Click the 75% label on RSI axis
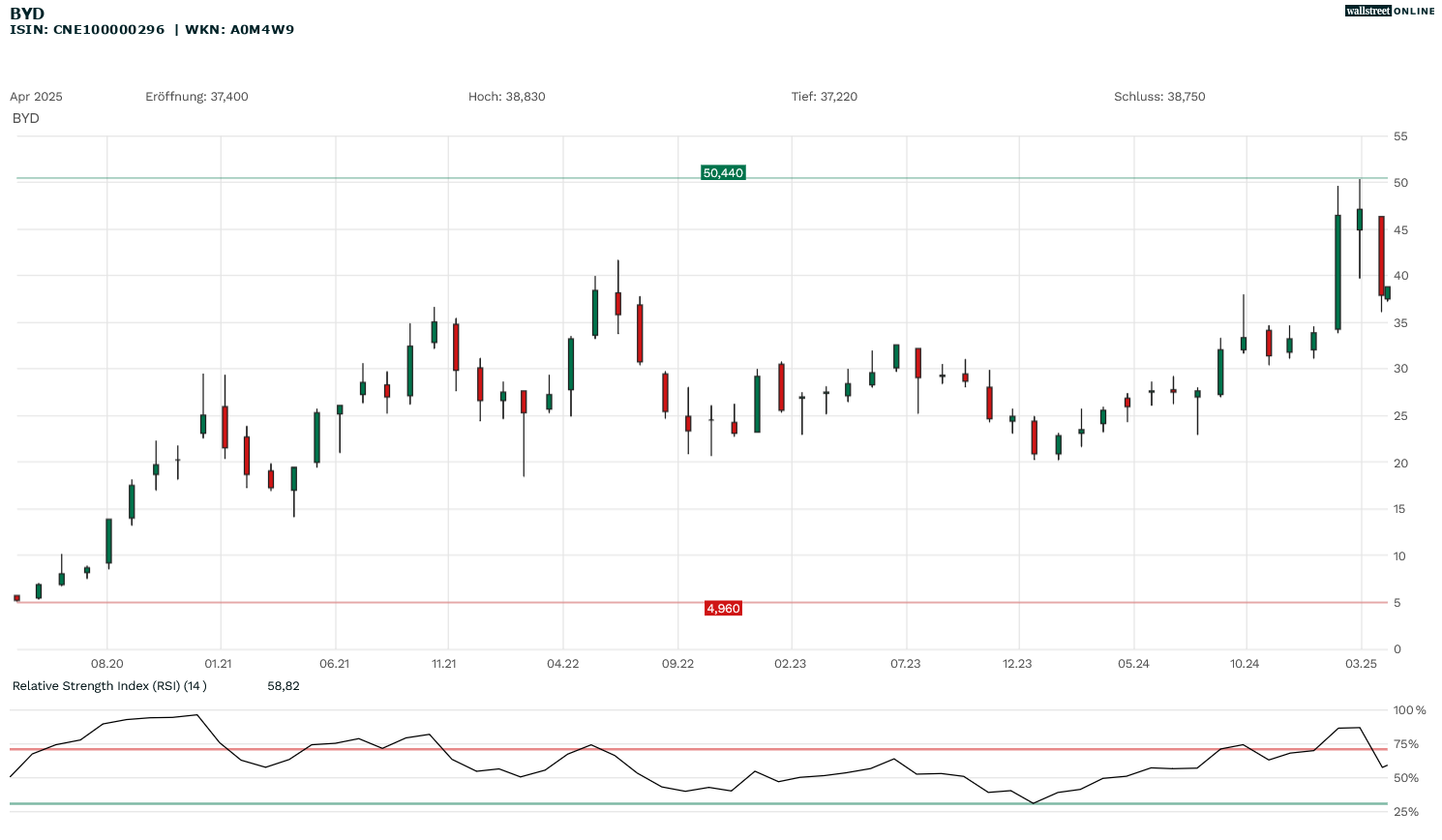Viewport: 1442px width, 840px height. pos(1405,744)
